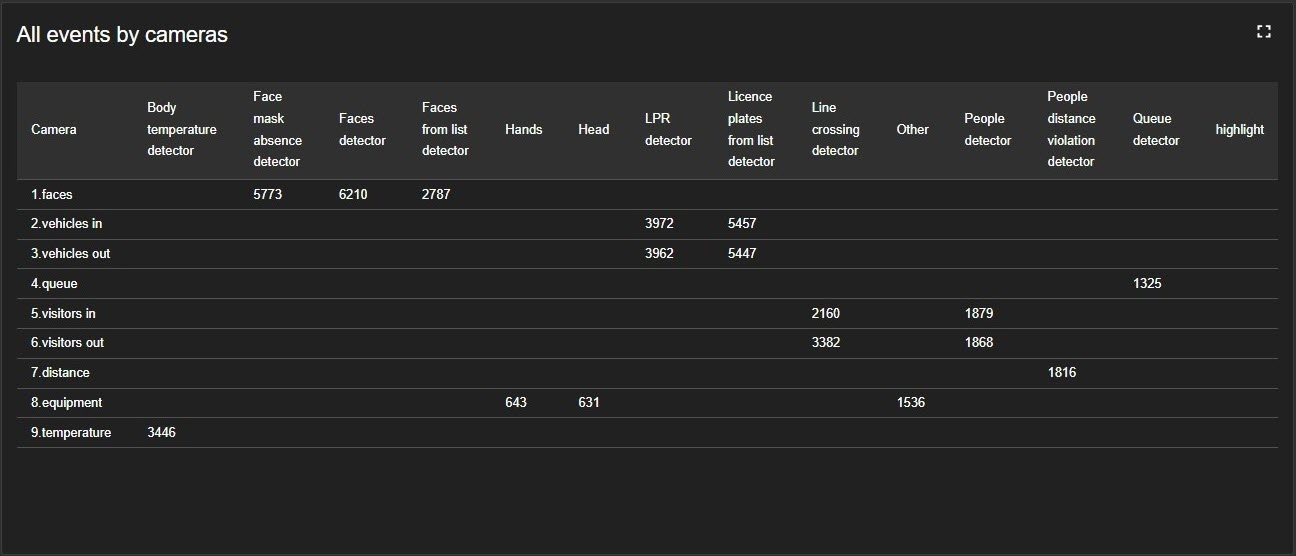Select the 1325 queue detector count
Screen dimensions: 1296x556
click(x=1147, y=284)
